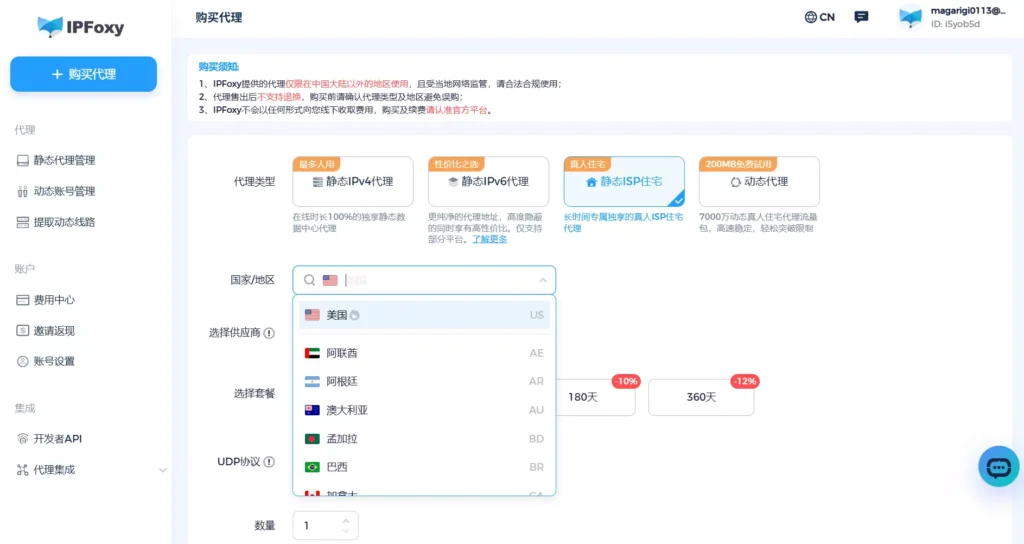The image size is (1024, 544).
Task: Open the blue live chat support bubble
Action: [x=998, y=466]
